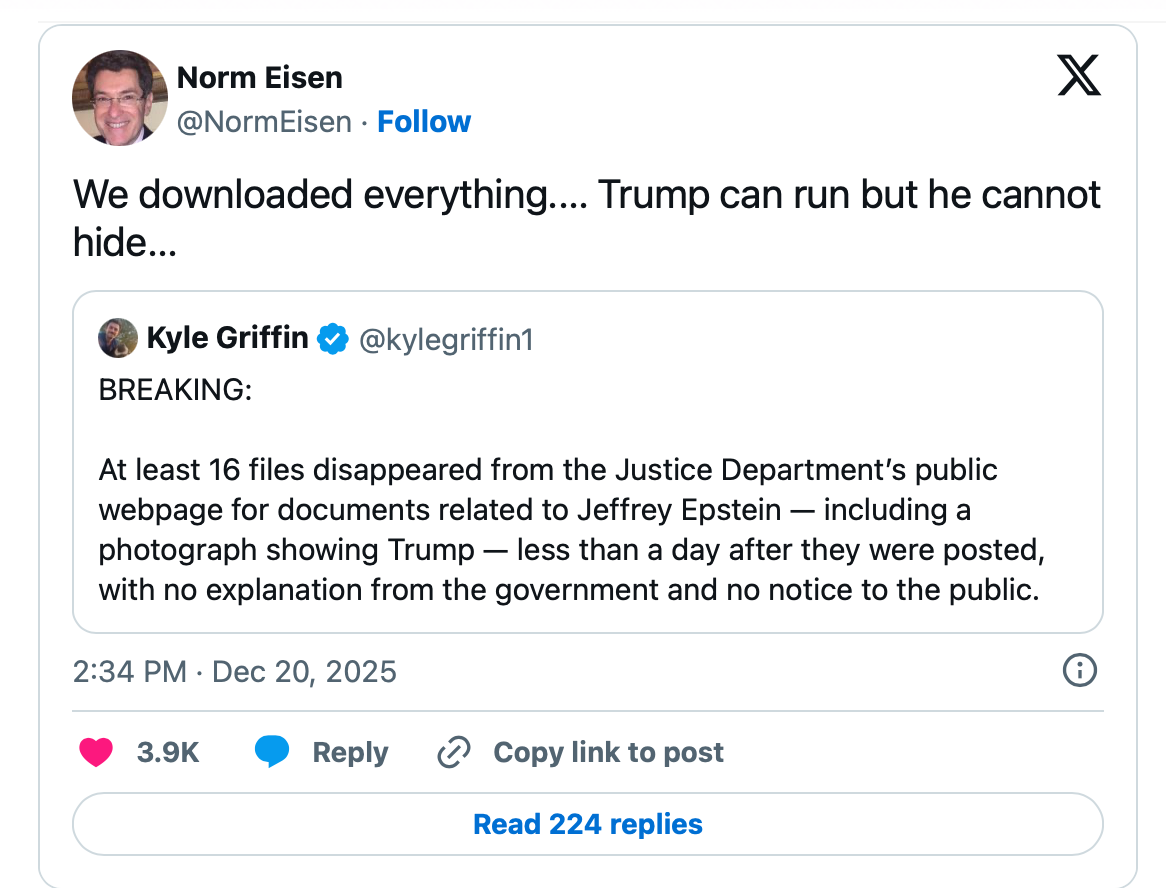Select Copy link to post
This screenshot has height=892, width=1166.
tap(608, 752)
